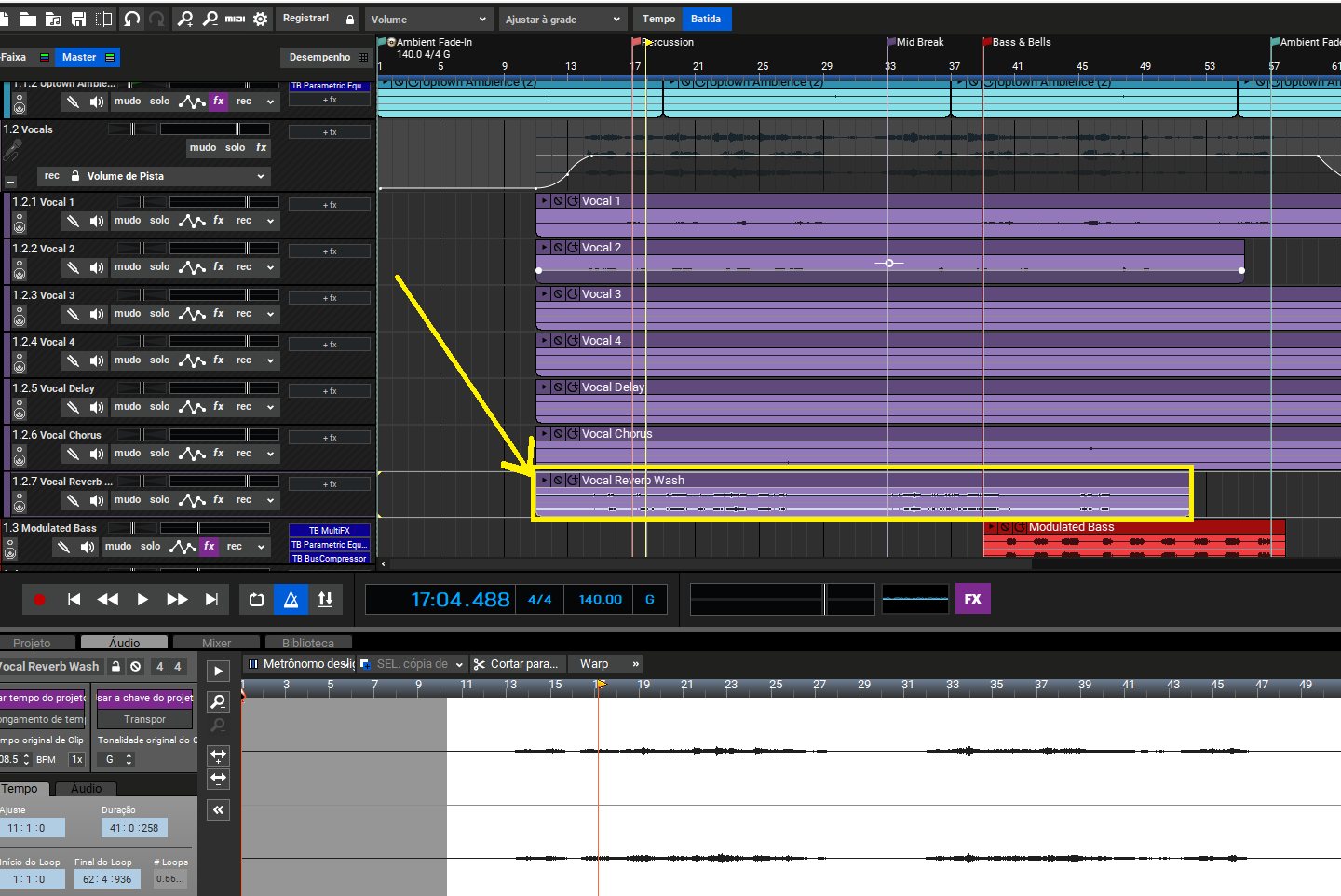The height and width of the screenshot is (896, 1341).
Task: Zoom in on the main timeline
Action: coord(185,19)
